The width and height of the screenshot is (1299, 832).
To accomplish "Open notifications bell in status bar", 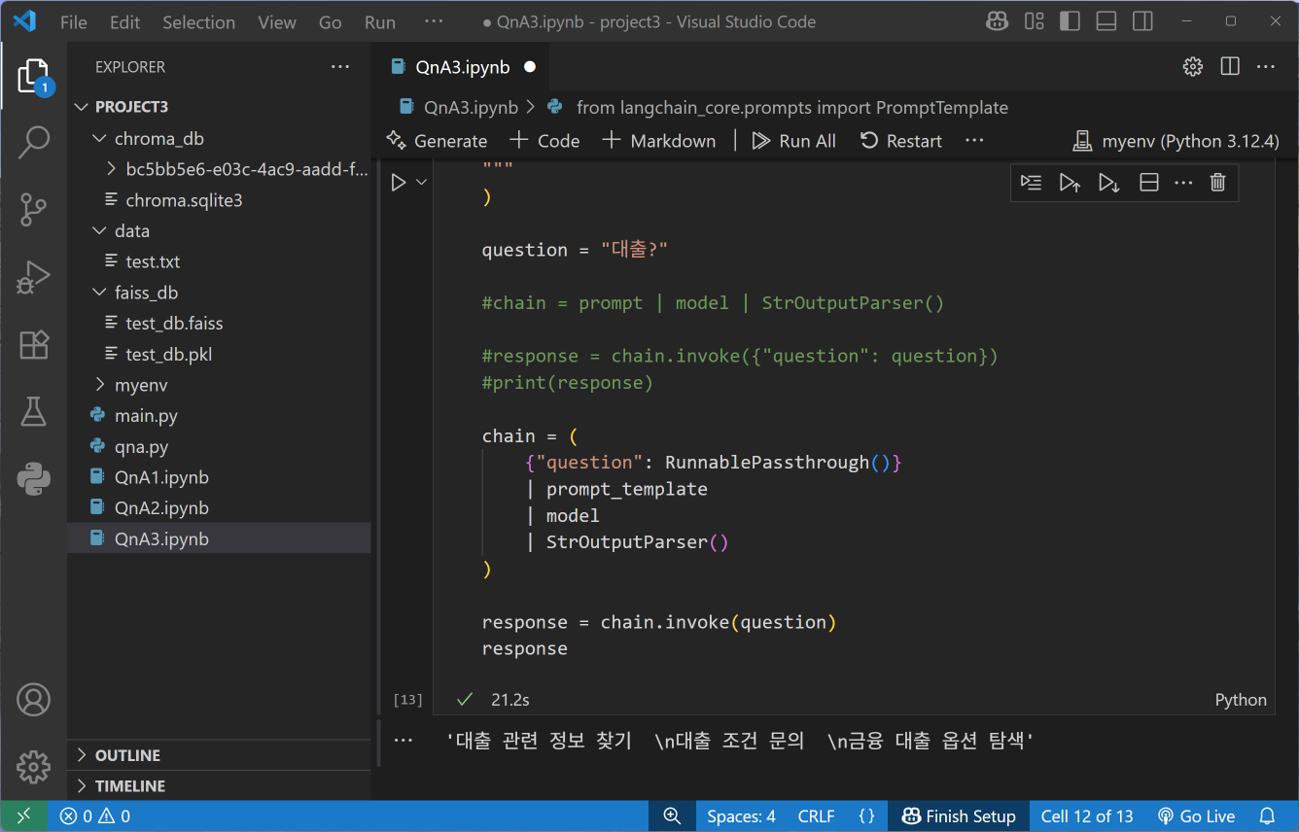I will coord(1267,816).
